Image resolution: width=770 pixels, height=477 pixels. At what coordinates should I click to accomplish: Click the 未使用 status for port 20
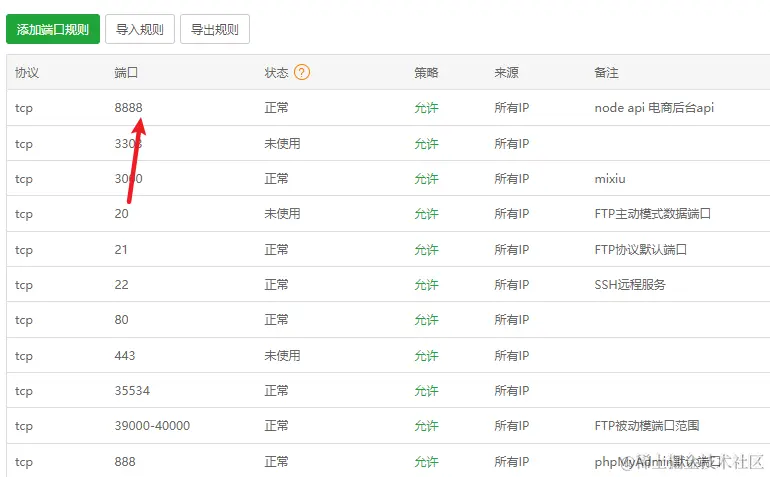point(282,214)
